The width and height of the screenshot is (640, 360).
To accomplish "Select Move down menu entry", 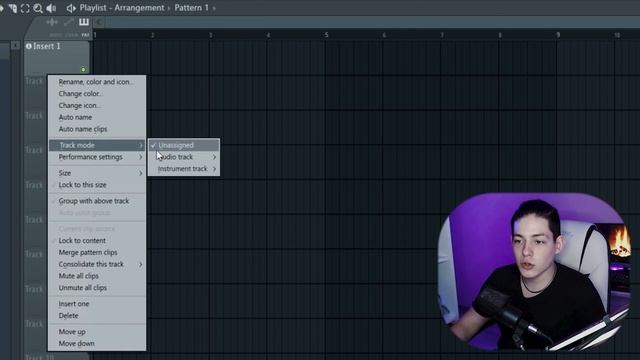I will click(96, 343).
